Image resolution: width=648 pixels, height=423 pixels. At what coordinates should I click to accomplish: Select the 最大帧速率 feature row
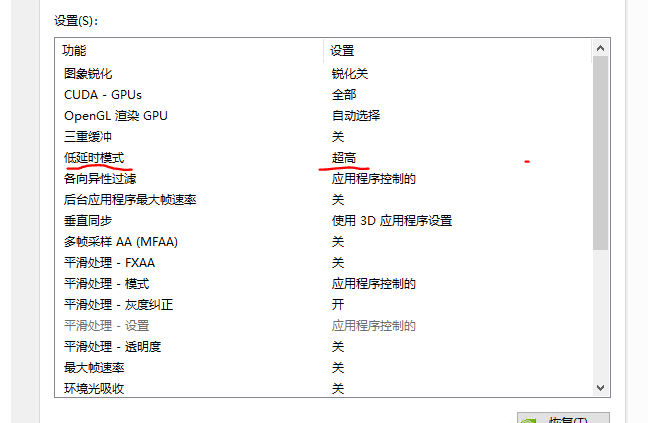[x=94, y=368]
